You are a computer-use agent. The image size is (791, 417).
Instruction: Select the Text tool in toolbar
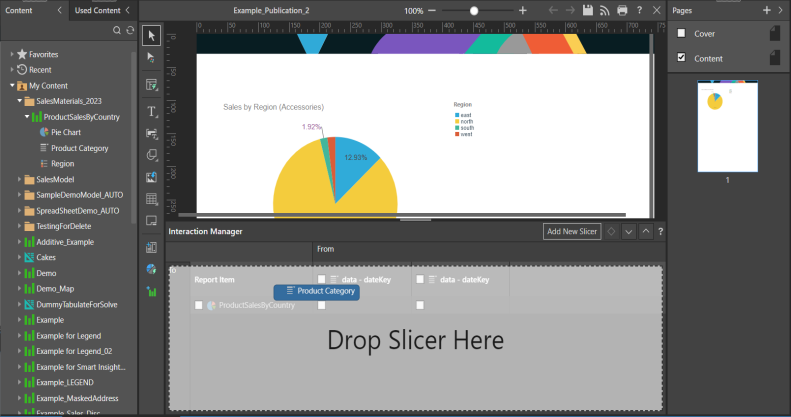tap(152, 111)
